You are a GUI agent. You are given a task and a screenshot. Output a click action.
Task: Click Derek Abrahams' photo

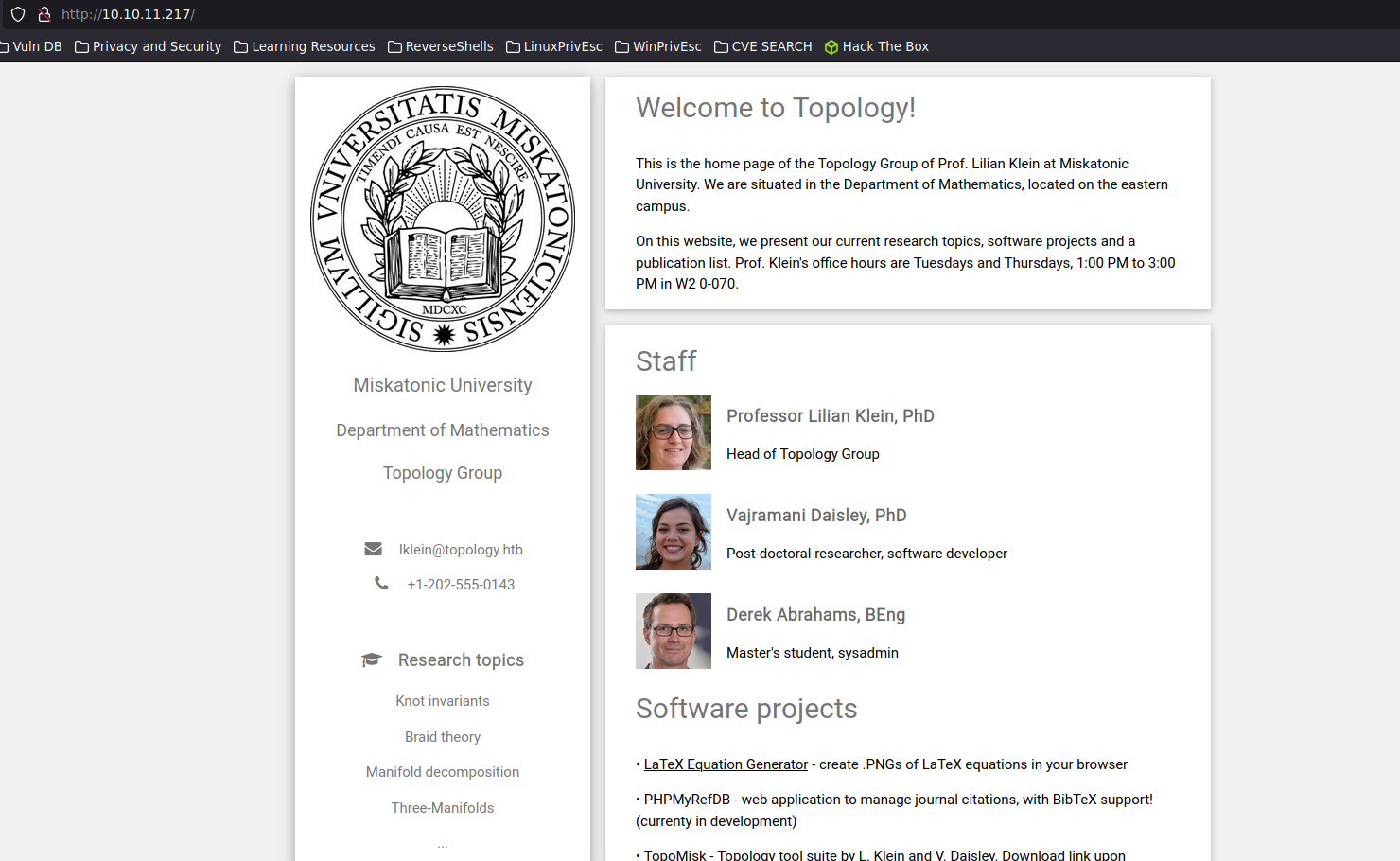(x=674, y=631)
